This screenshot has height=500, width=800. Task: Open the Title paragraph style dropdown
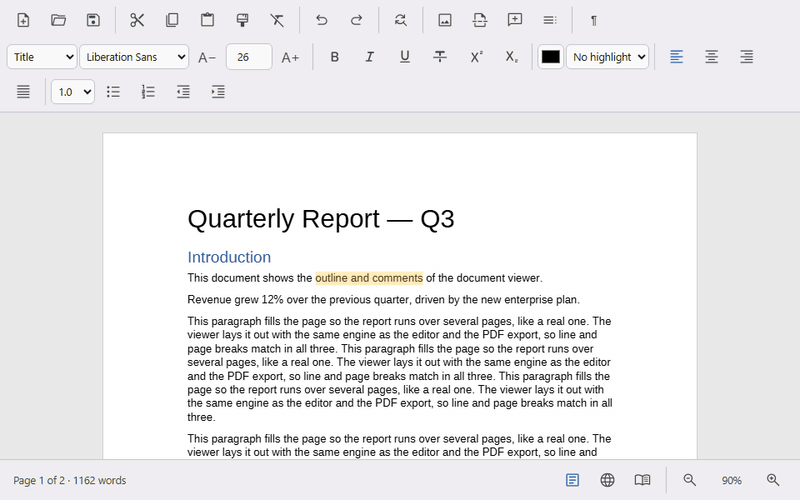42,57
